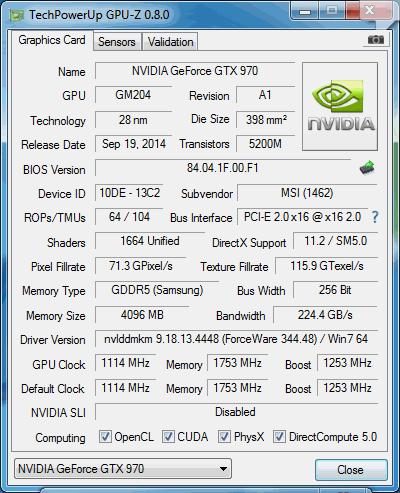400x493 pixels.
Task: Select NVIDIA GeForce GTX 970 combo box
Action: coord(123,469)
